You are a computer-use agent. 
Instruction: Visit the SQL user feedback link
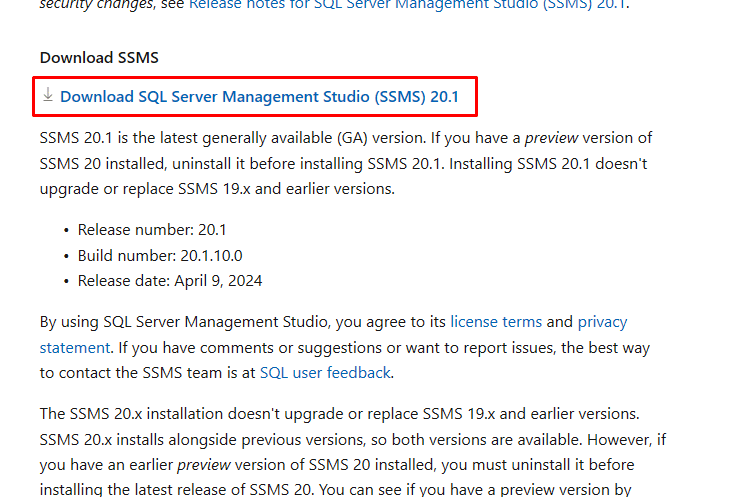click(x=325, y=373)
